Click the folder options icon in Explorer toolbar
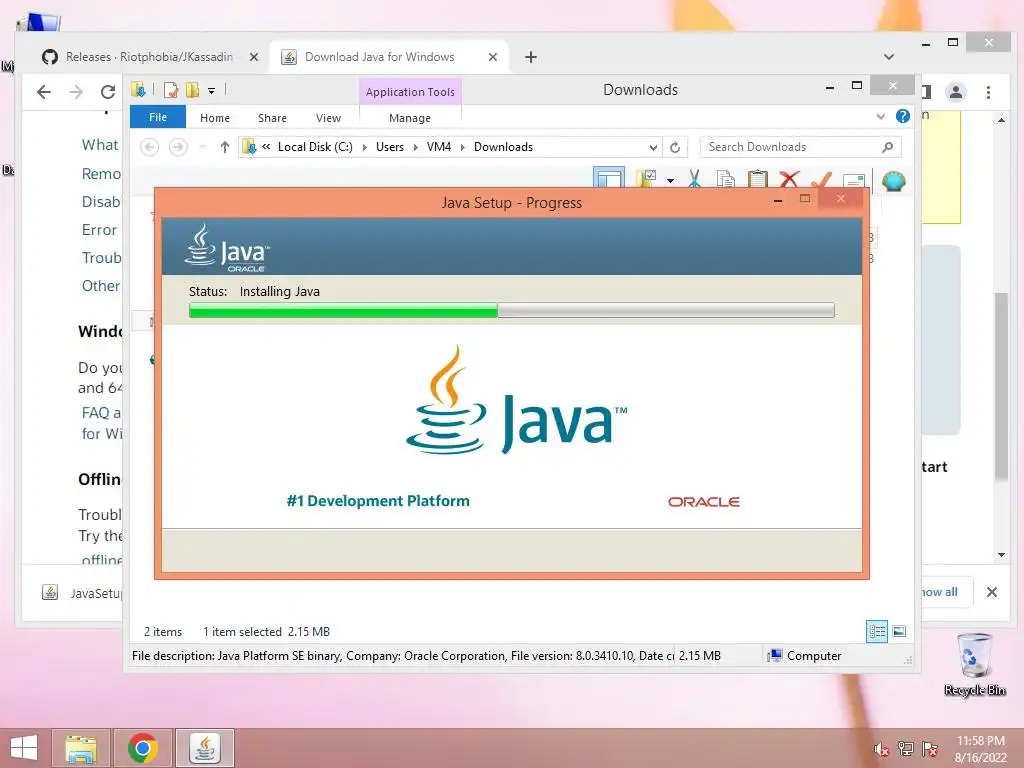The width and height of the screenshot is (1024, 768). coord(646,178)
